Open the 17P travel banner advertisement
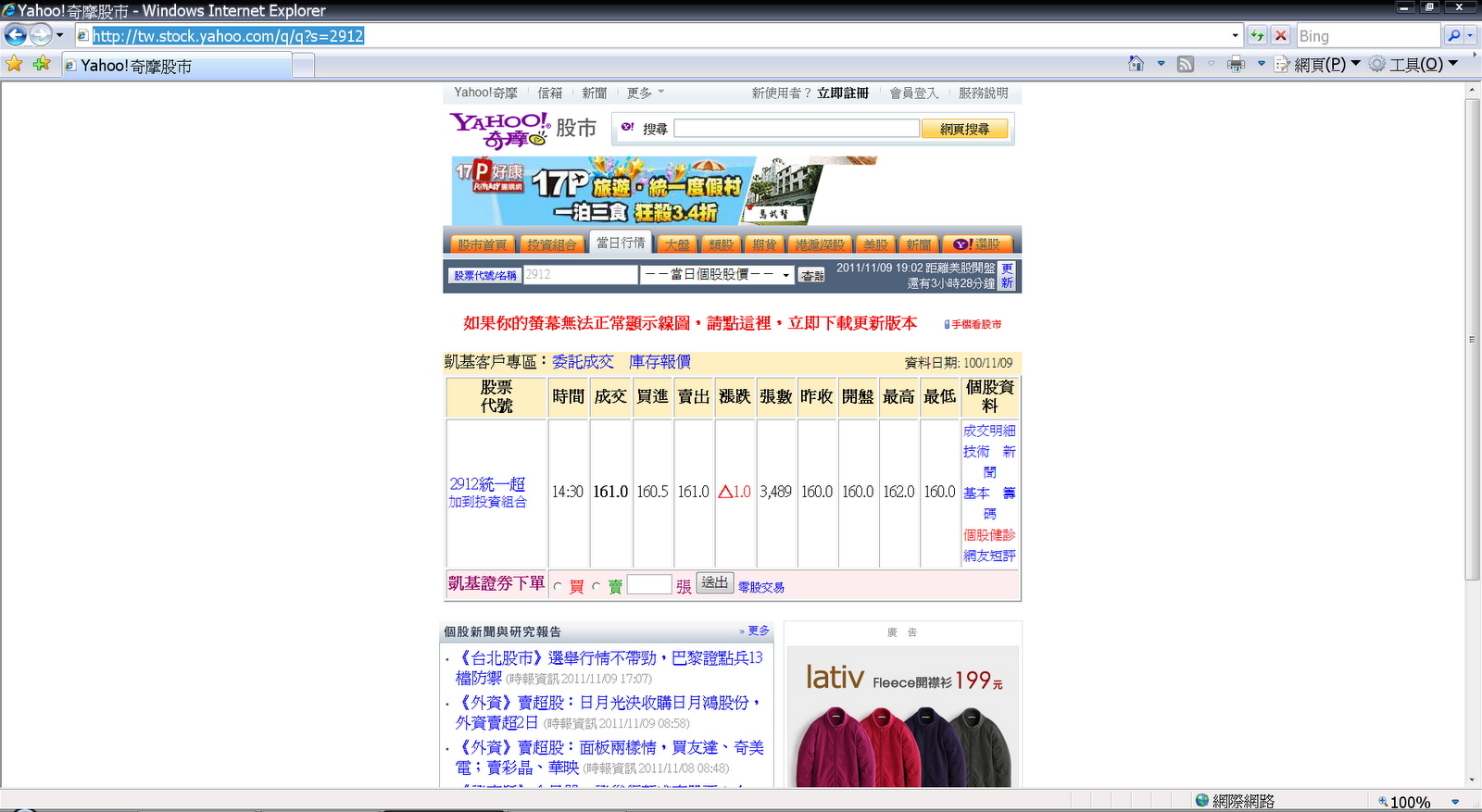The width and height of the screenshot is (1482, 812). point(664,191)
